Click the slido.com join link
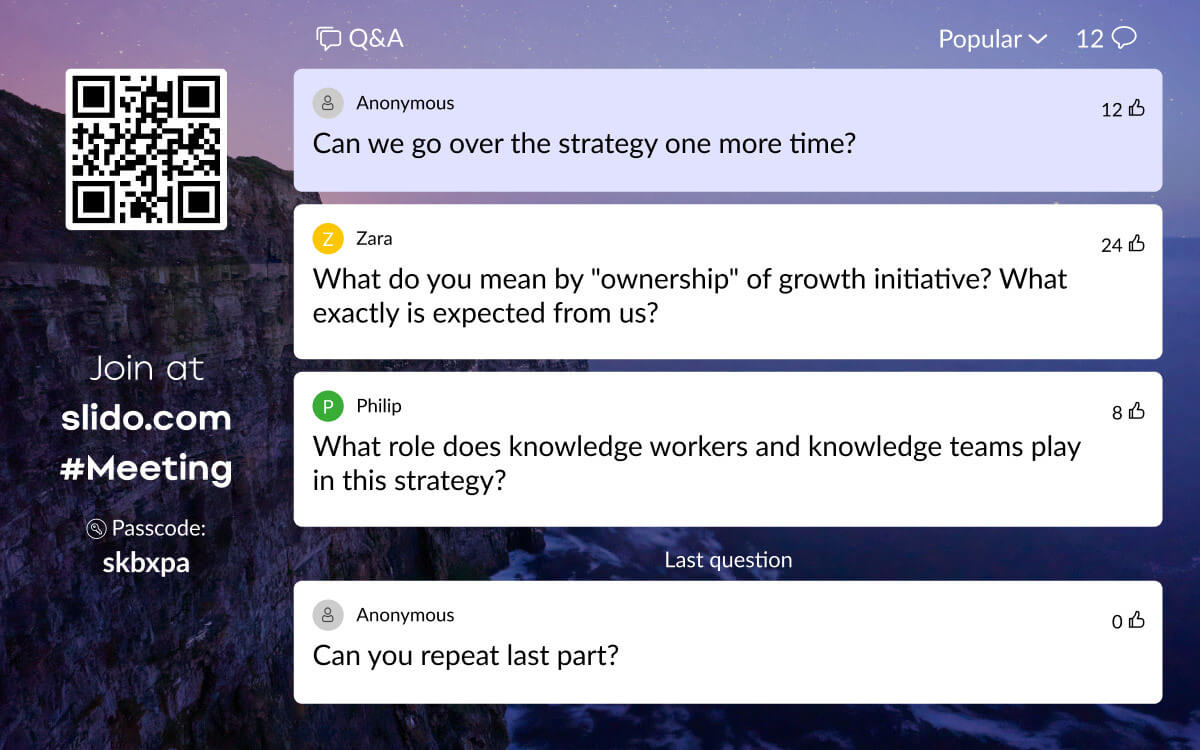Viewport: 1200px width, 750px height. pos(146,418)
